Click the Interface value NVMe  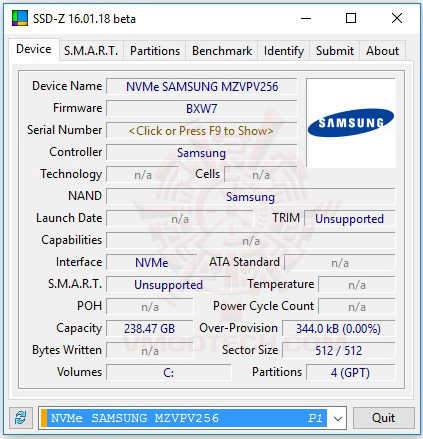click(152, 263)
